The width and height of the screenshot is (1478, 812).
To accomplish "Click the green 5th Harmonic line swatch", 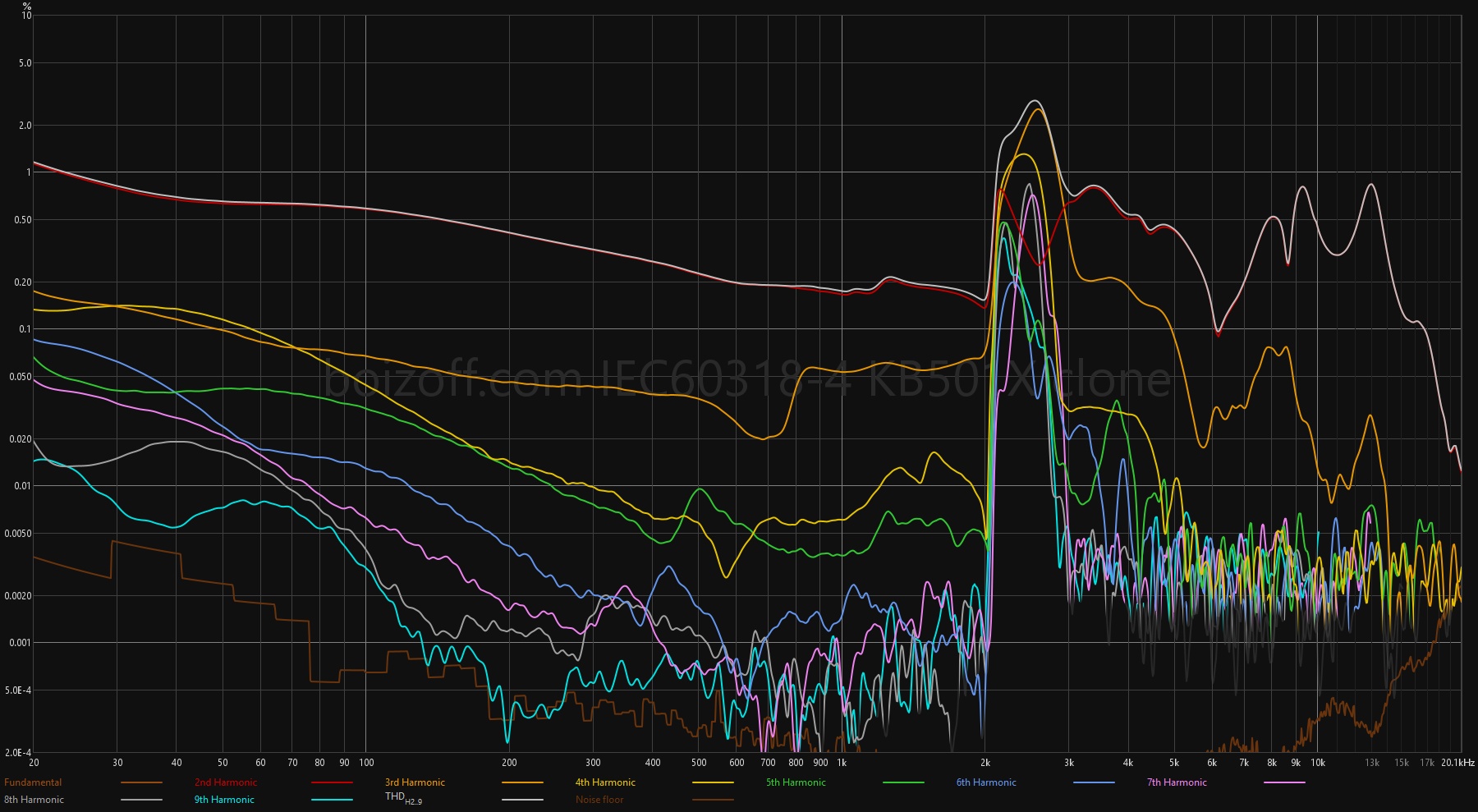I will pos(903,783).
